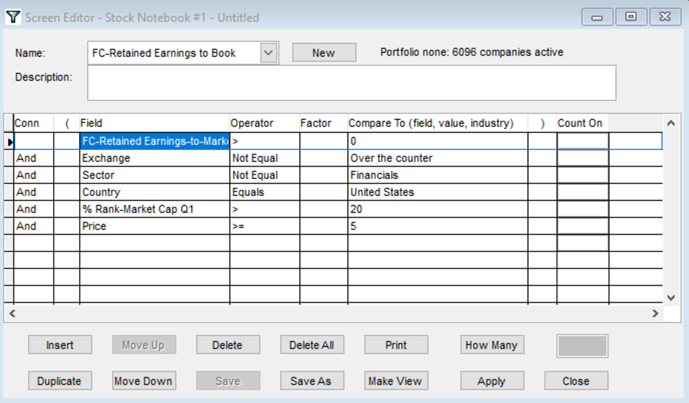Click the Factor column header
The image size is (689, 403).
pos(324,123)
